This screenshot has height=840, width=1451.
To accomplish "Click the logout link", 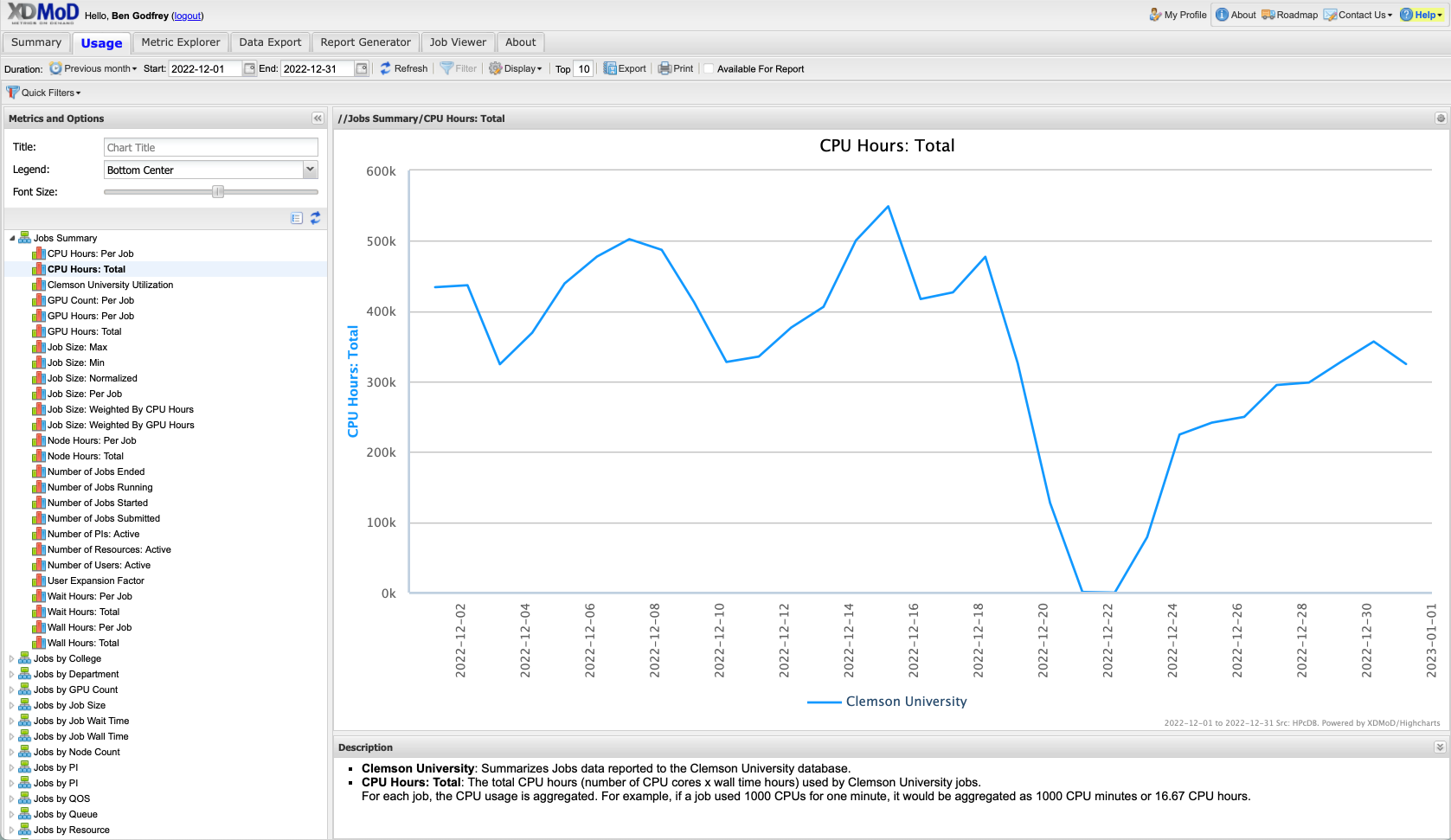I will pos(188,16).
